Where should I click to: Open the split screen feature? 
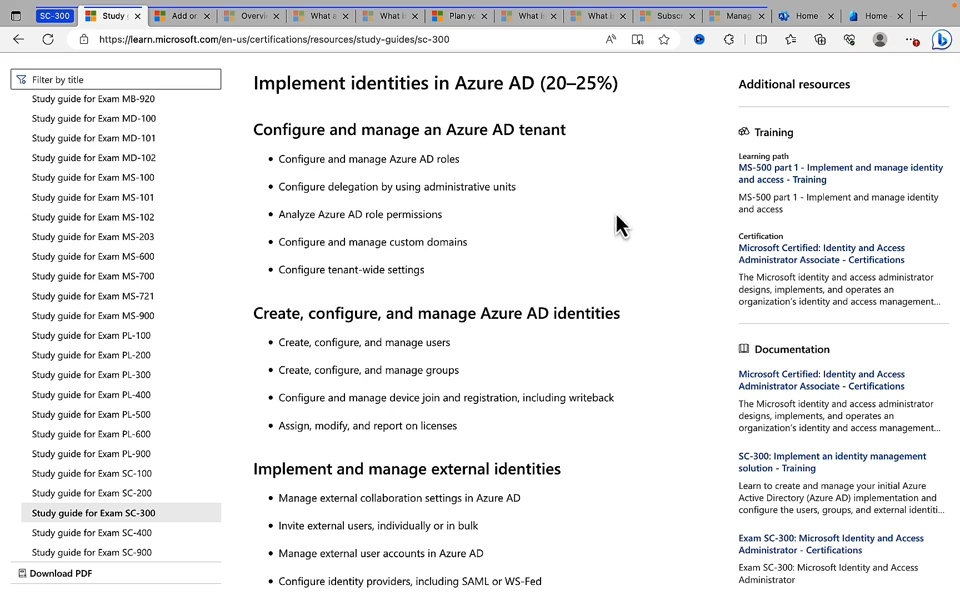pyautogui.click(x=760, y=40)
